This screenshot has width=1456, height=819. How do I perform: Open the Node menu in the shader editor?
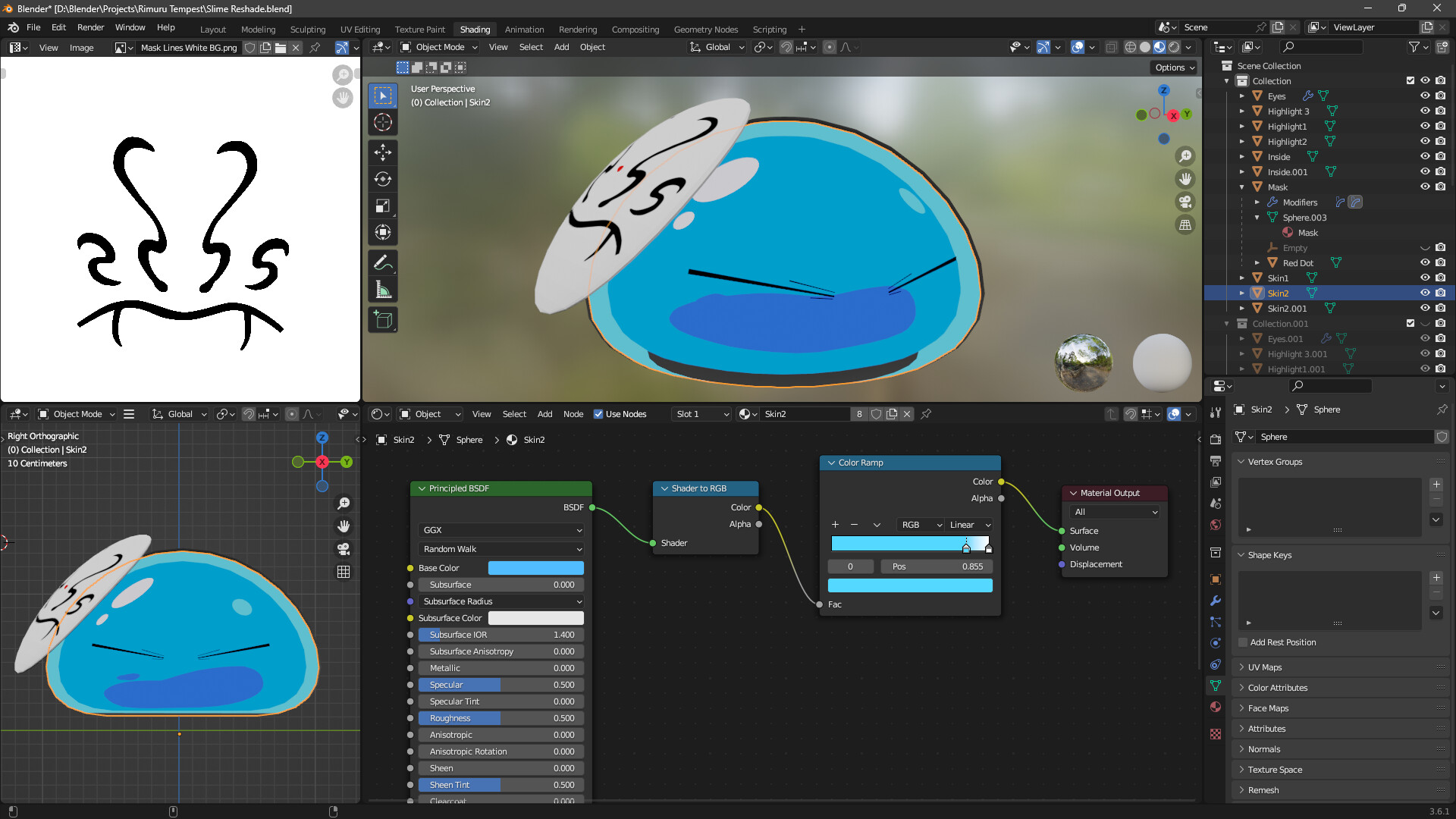pos(573,414)
